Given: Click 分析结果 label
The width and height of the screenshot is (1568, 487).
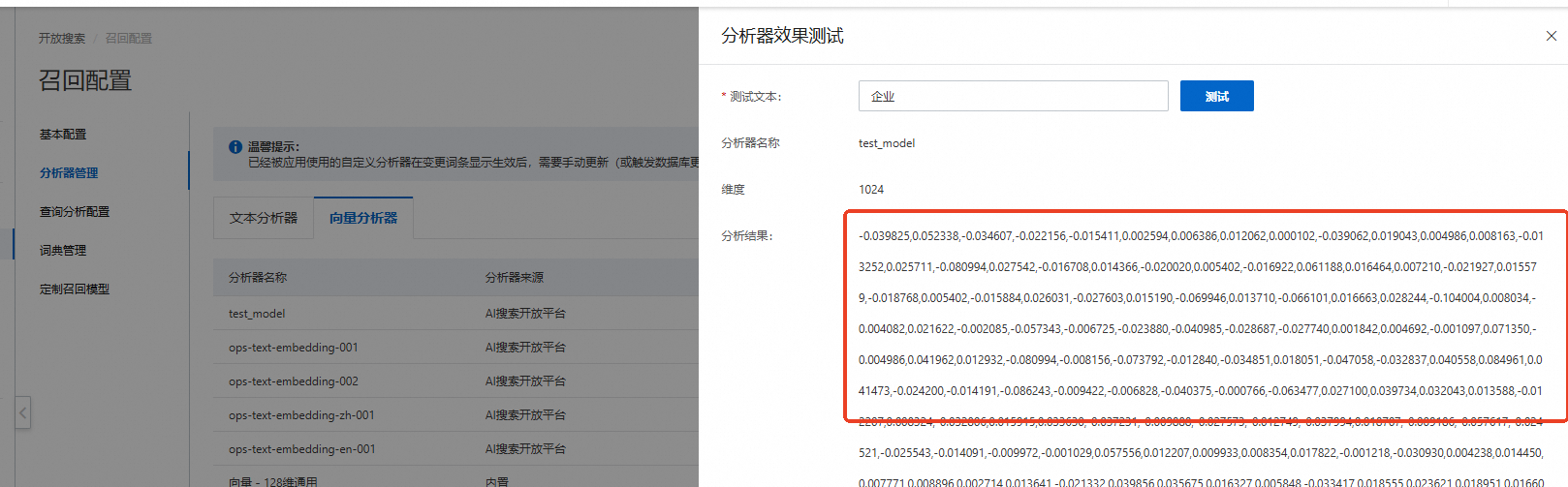Looking at the screenshot, I should point(747,235).
